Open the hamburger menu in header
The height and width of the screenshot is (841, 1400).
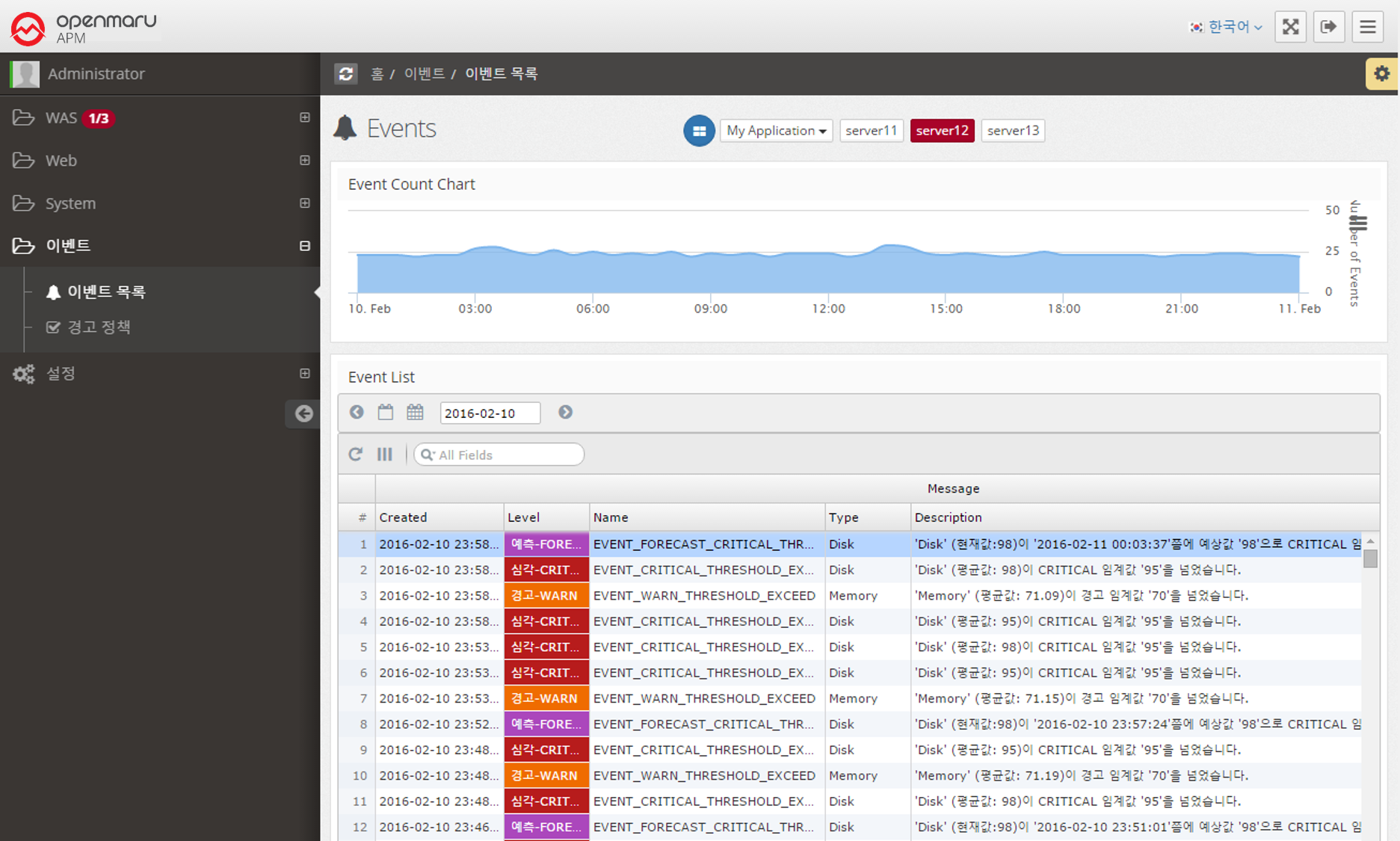coord(1368,27)
